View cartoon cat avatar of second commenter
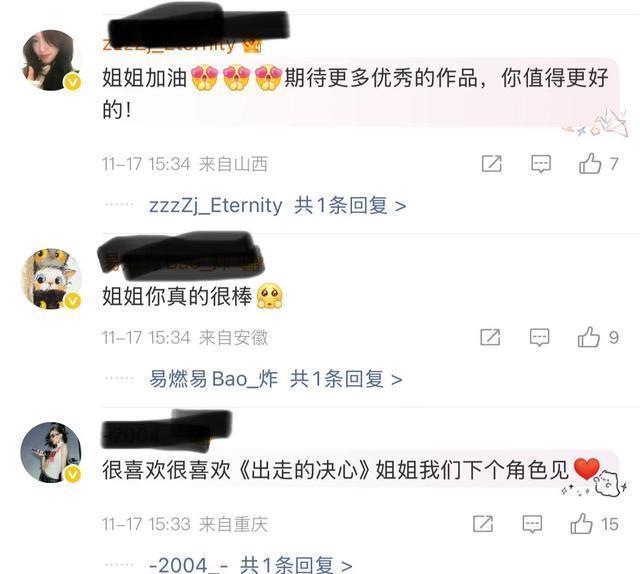Image resolution: width=640 pixels, height=574 pixels. pyautogui.click(x=51, y=279)
